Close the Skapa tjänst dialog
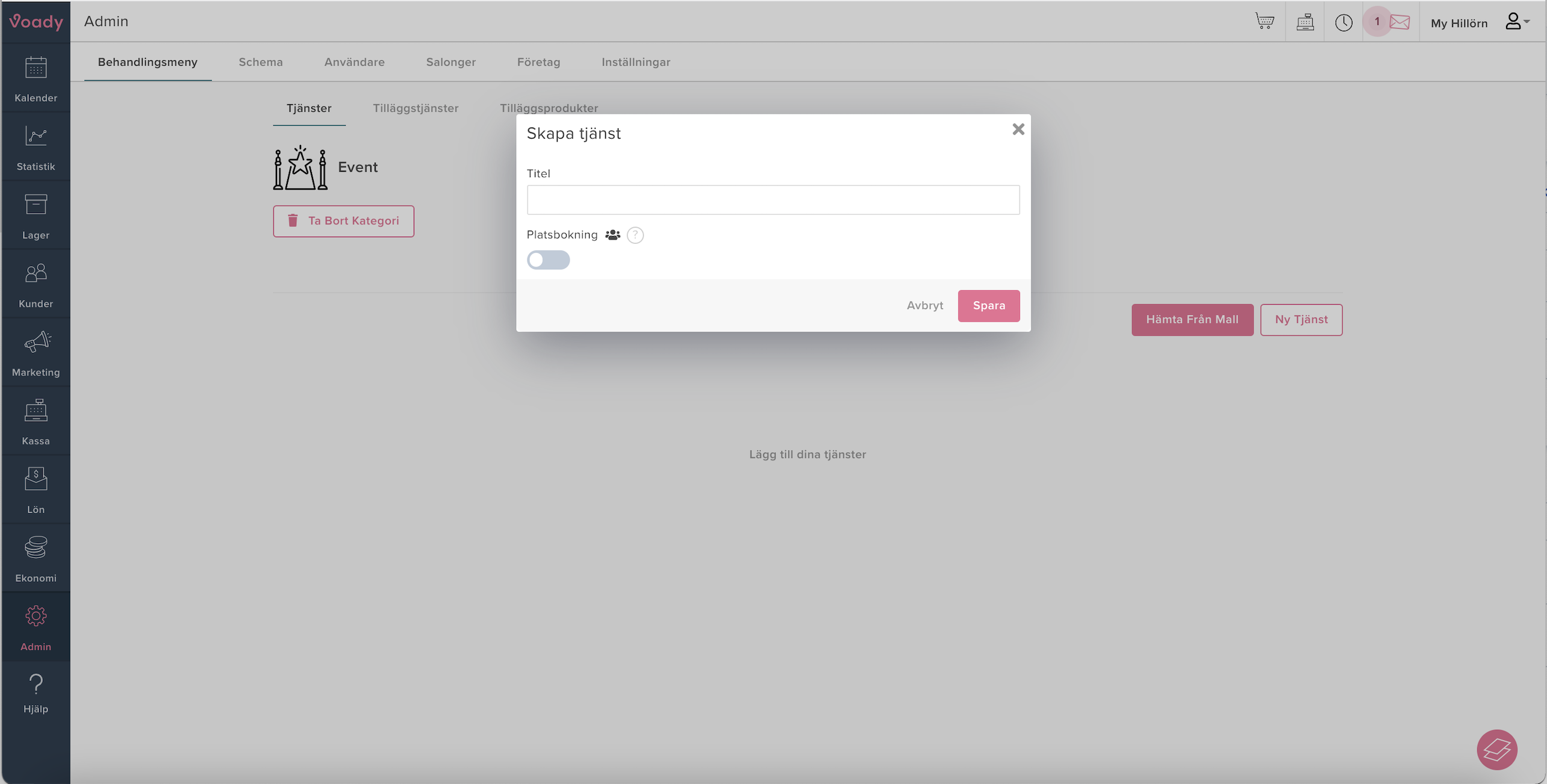Viewport: 1547px width, 784px height. pos(1018,129)
